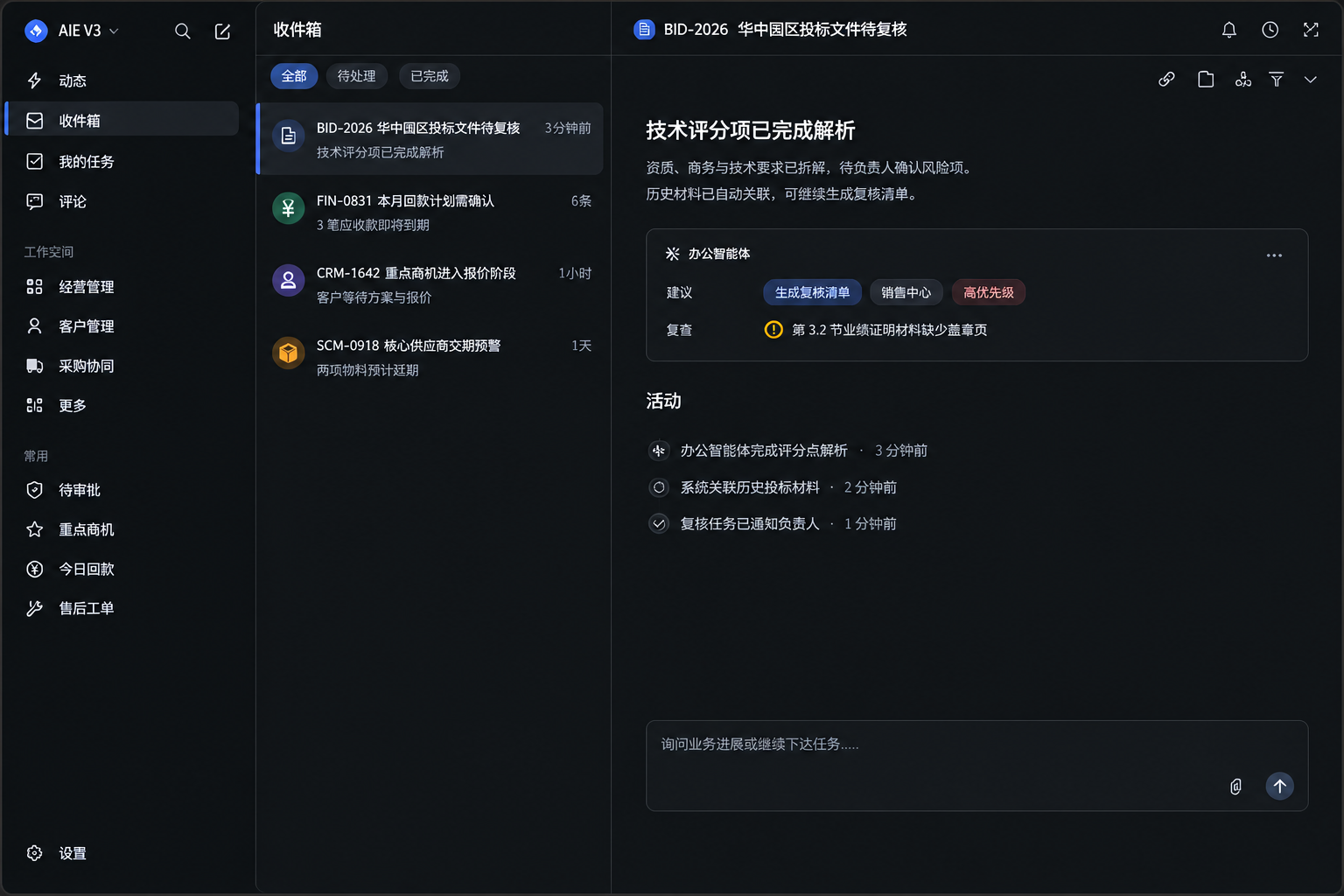Click the compose new item icon

click(x=222, y=31)
